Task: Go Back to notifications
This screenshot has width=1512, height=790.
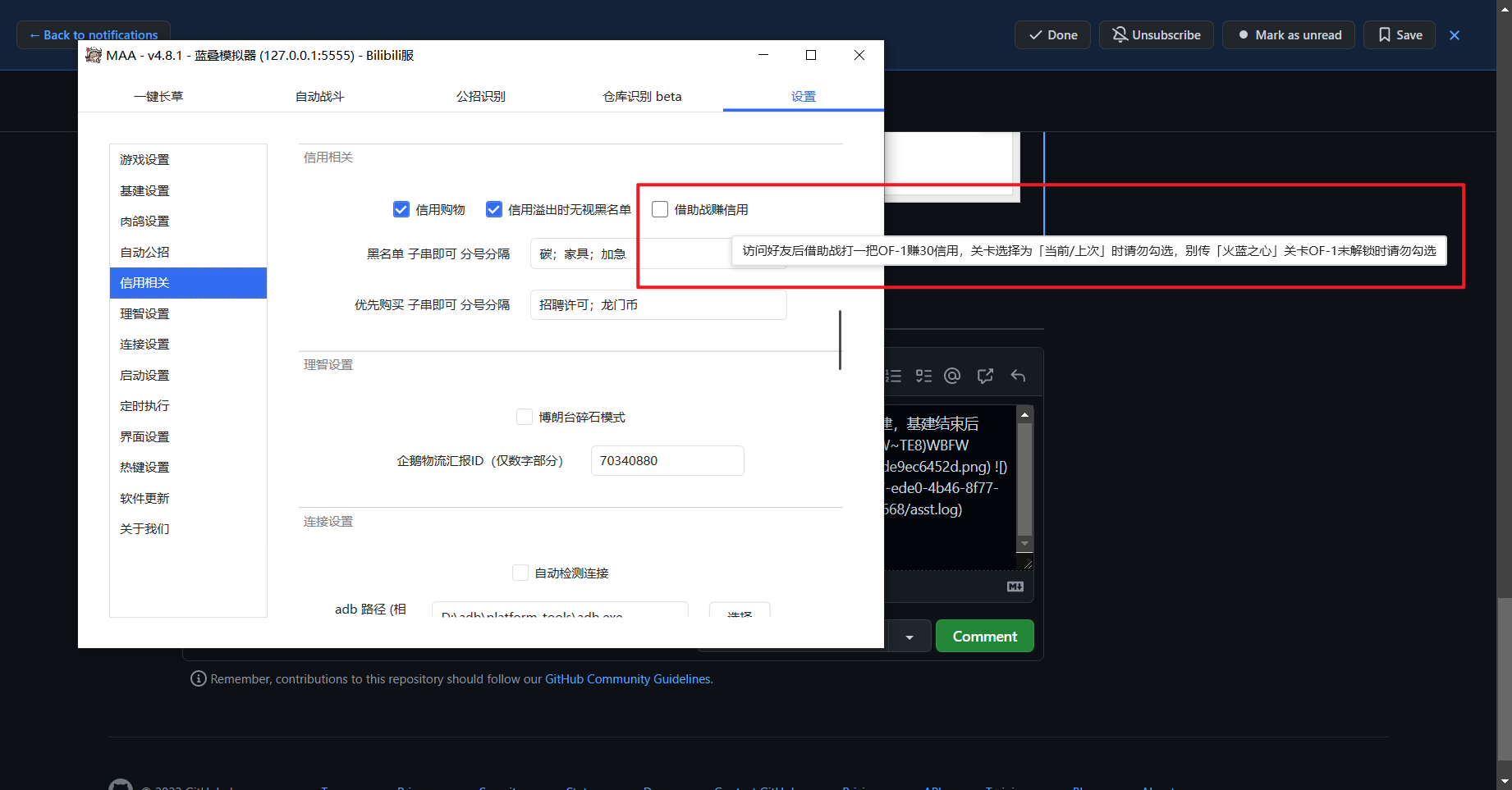Action: [93, 34]
